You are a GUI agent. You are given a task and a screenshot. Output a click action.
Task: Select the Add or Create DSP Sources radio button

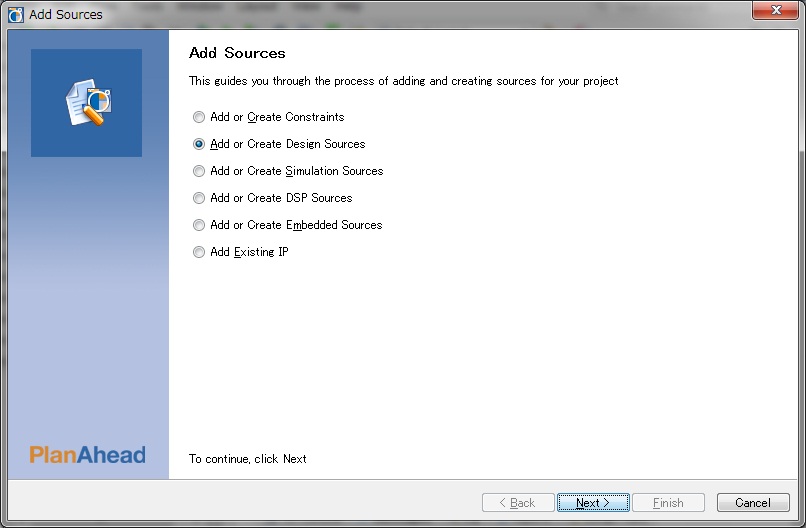(x=199, y=198)
